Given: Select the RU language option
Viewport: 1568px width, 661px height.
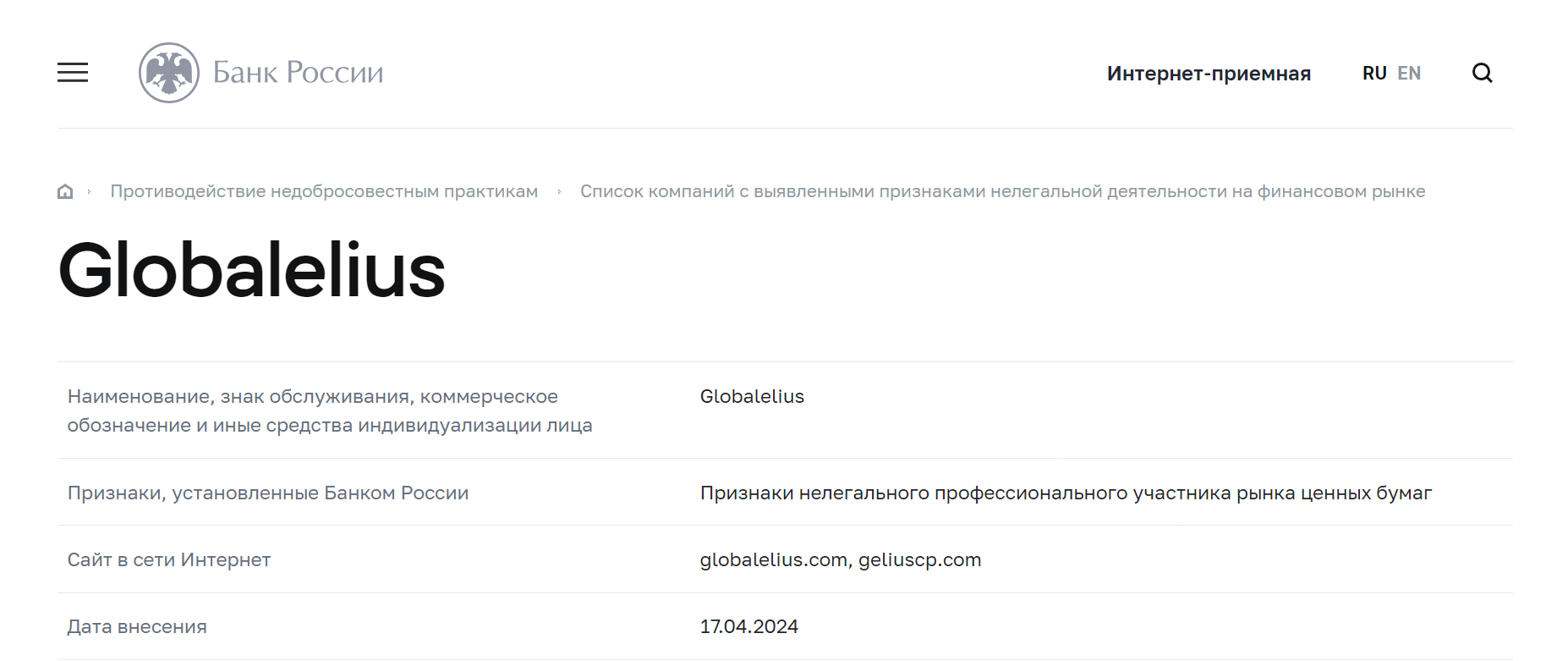Looking at the screenshot, I should 1374,74.
